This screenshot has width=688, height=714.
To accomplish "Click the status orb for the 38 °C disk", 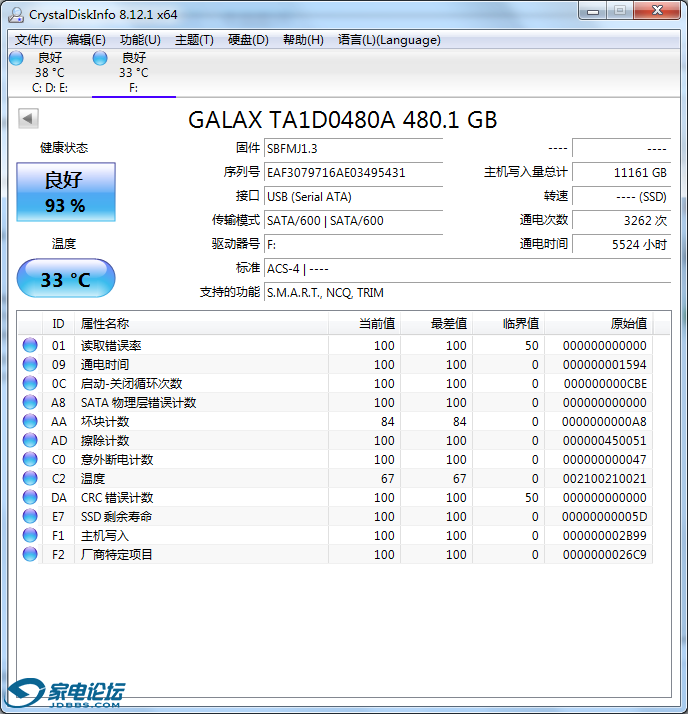I will click(16, 58).
